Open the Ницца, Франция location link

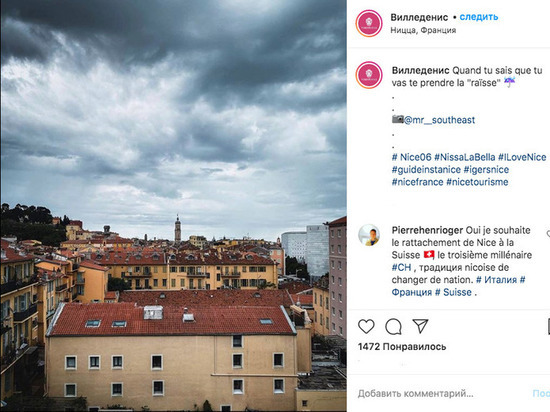coord(423,30)
